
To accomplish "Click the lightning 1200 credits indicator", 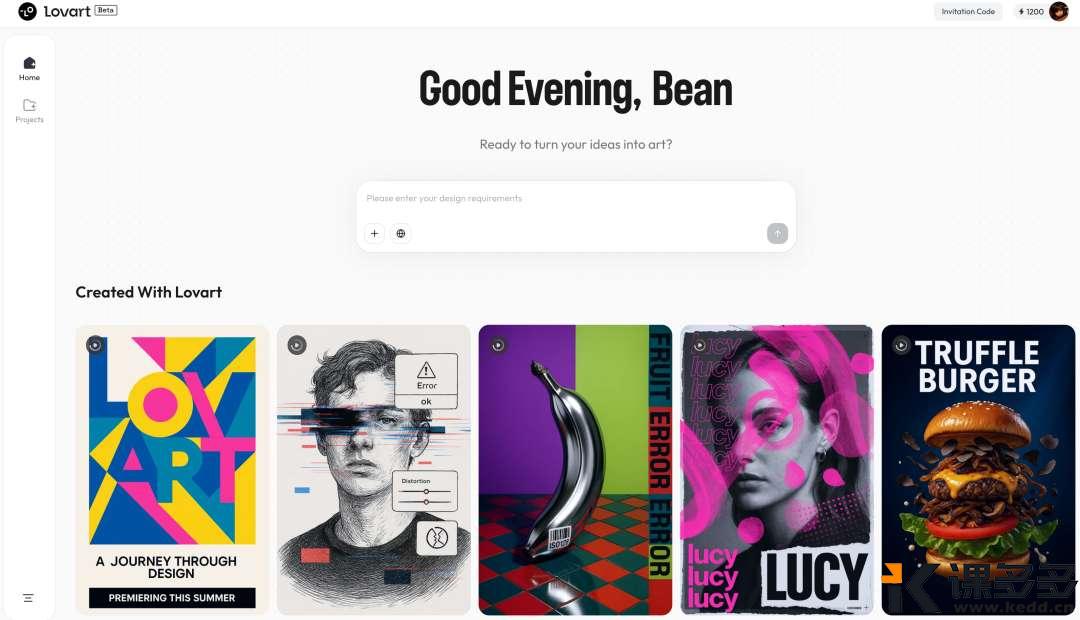I will click(1030, 12).
